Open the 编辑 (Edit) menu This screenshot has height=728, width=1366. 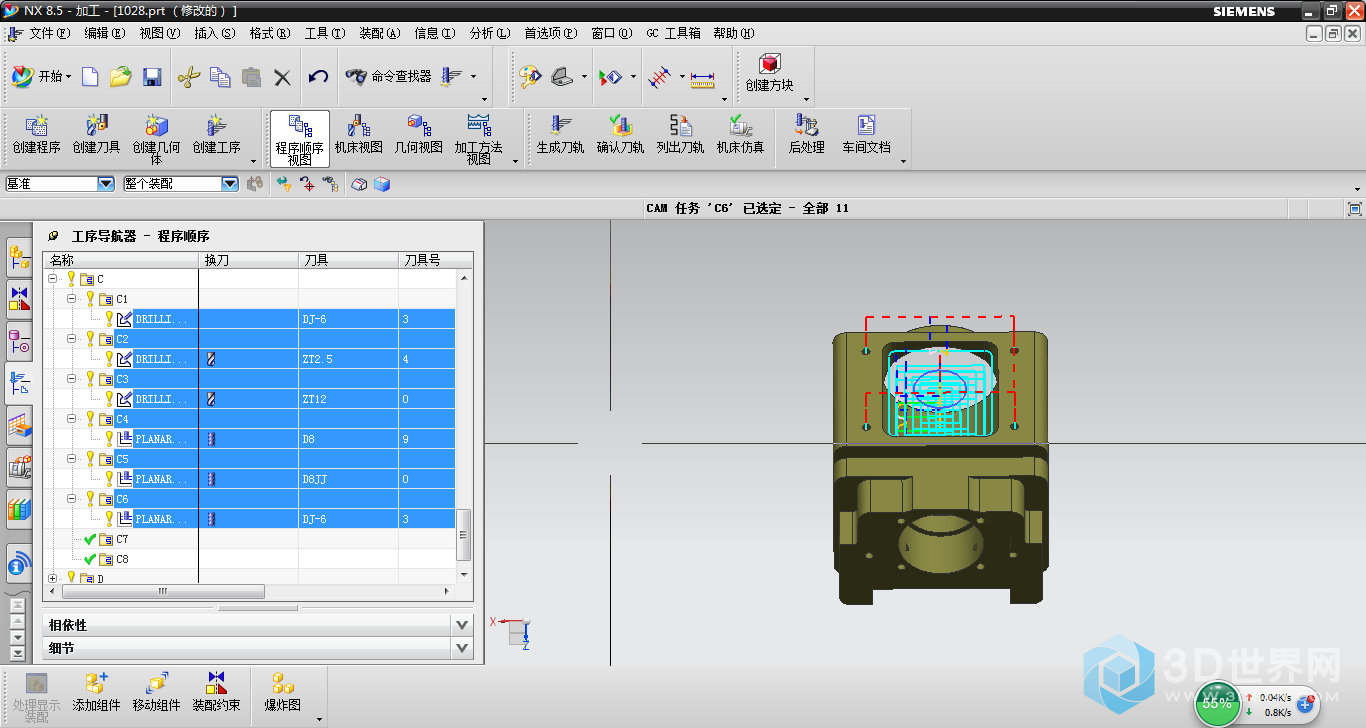104,33
